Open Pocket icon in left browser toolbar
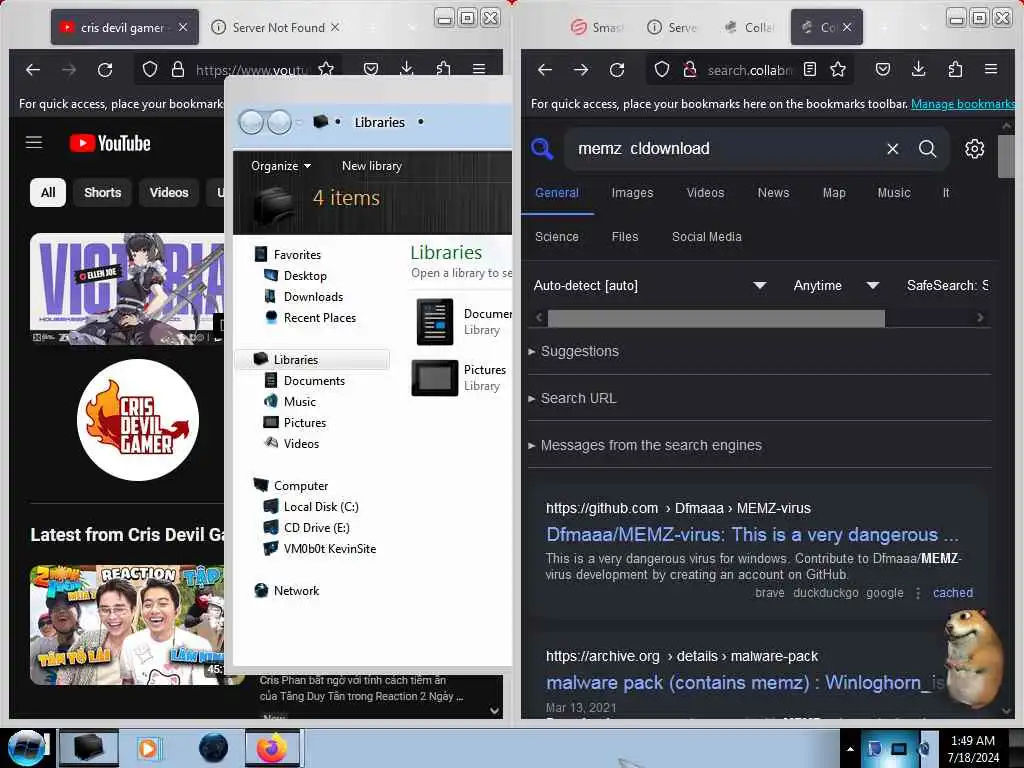Image resolution: width=1024 pixels, height=768 pixels. (371, 69)
